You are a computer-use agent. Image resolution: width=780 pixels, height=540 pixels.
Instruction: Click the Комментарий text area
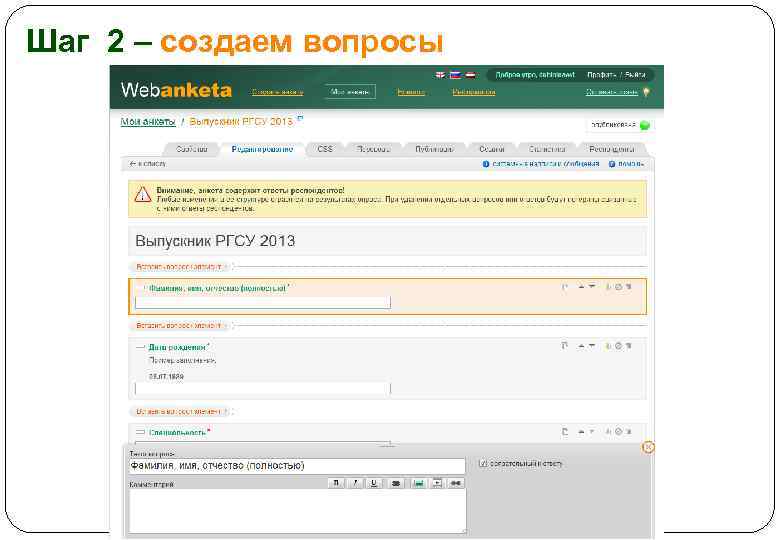click(x=297, y=511)
